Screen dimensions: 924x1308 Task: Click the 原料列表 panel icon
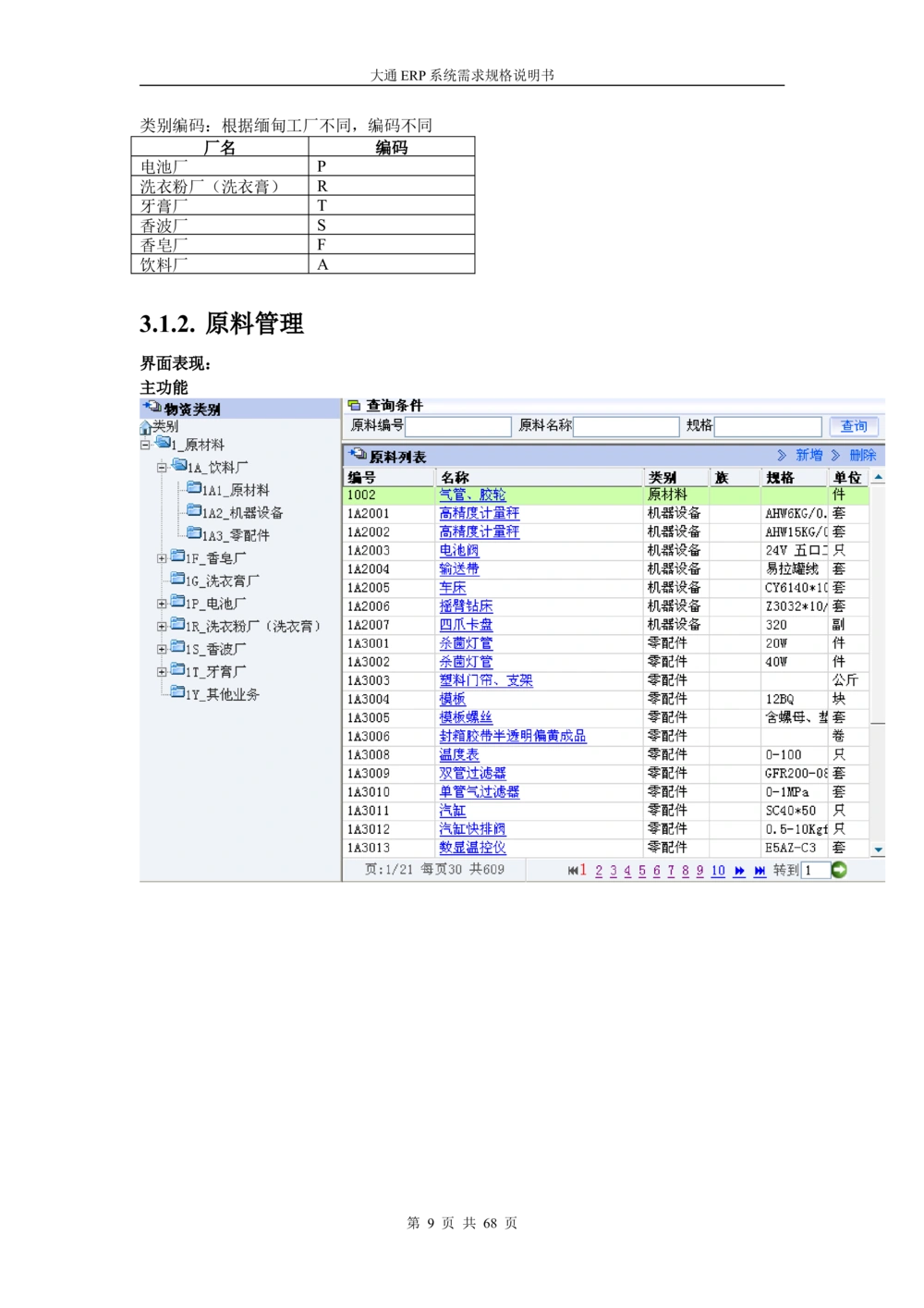pos(357,454)
